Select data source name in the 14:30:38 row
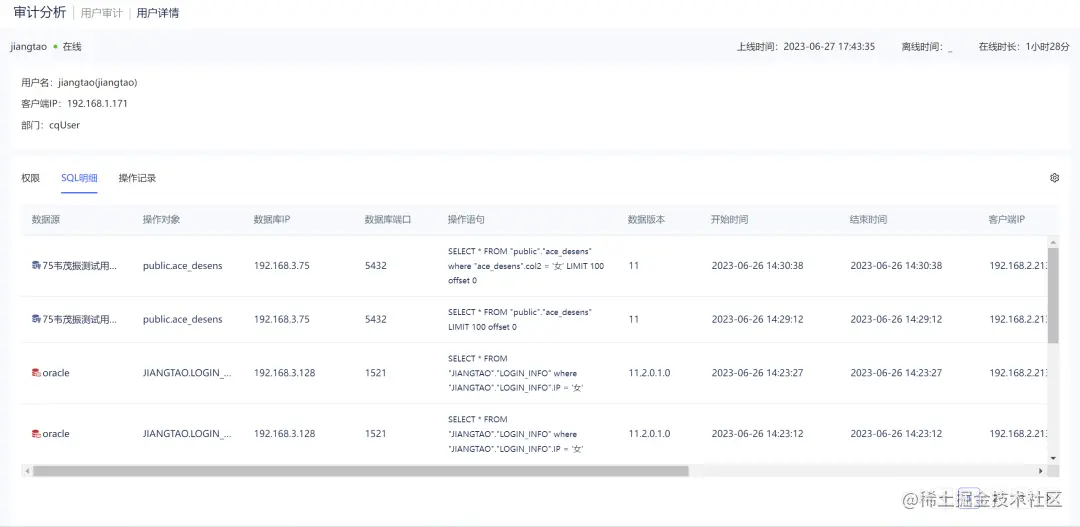Screen dimensions: 1080x527 (80, 266)
